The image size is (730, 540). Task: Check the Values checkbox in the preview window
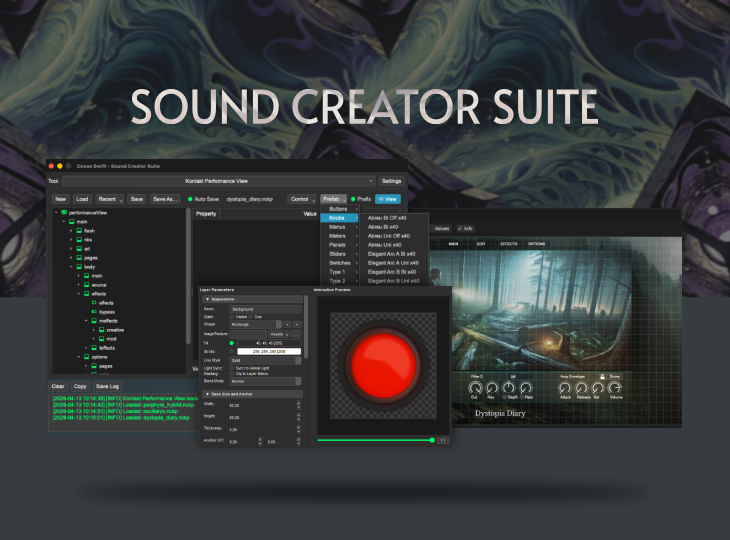(x=431, y=229)
